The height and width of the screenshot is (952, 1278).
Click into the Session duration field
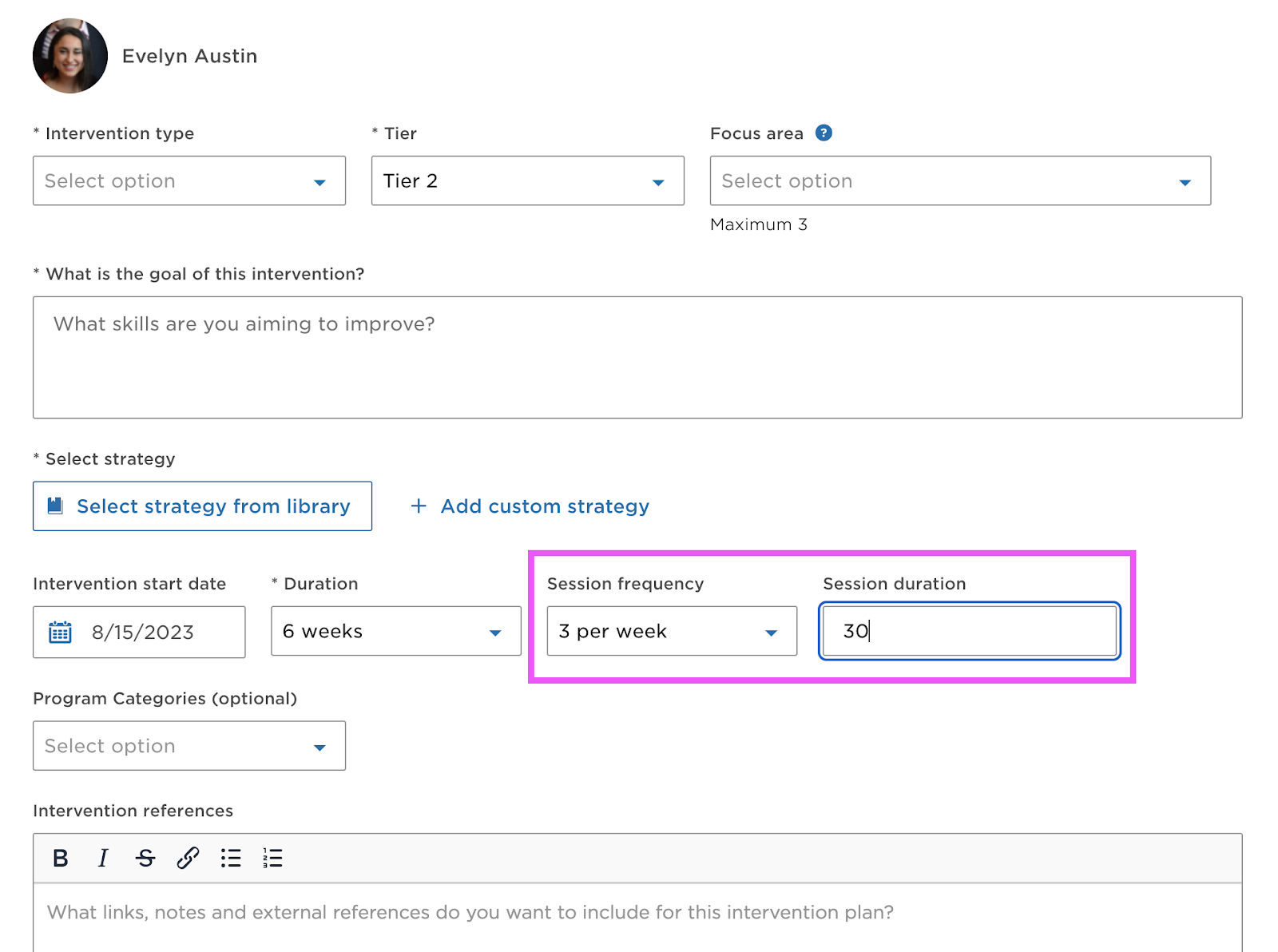(969, 632)
